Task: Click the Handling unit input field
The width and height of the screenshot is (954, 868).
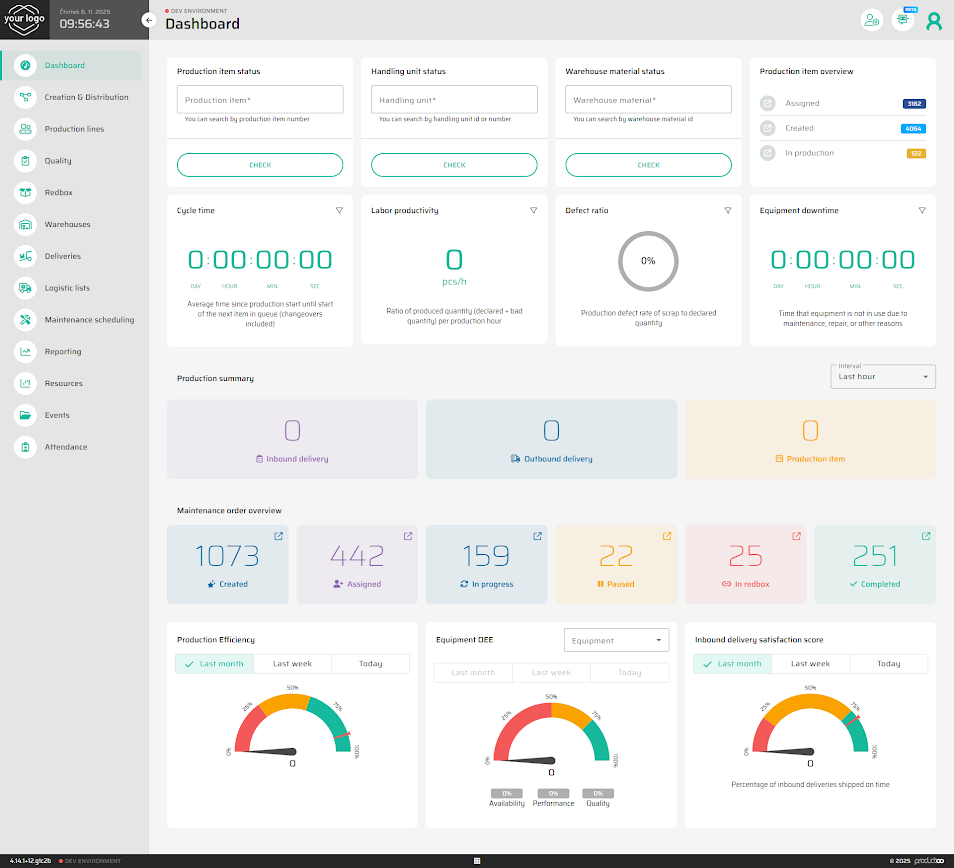Action: pyautogui.click(x=454, y=100)
